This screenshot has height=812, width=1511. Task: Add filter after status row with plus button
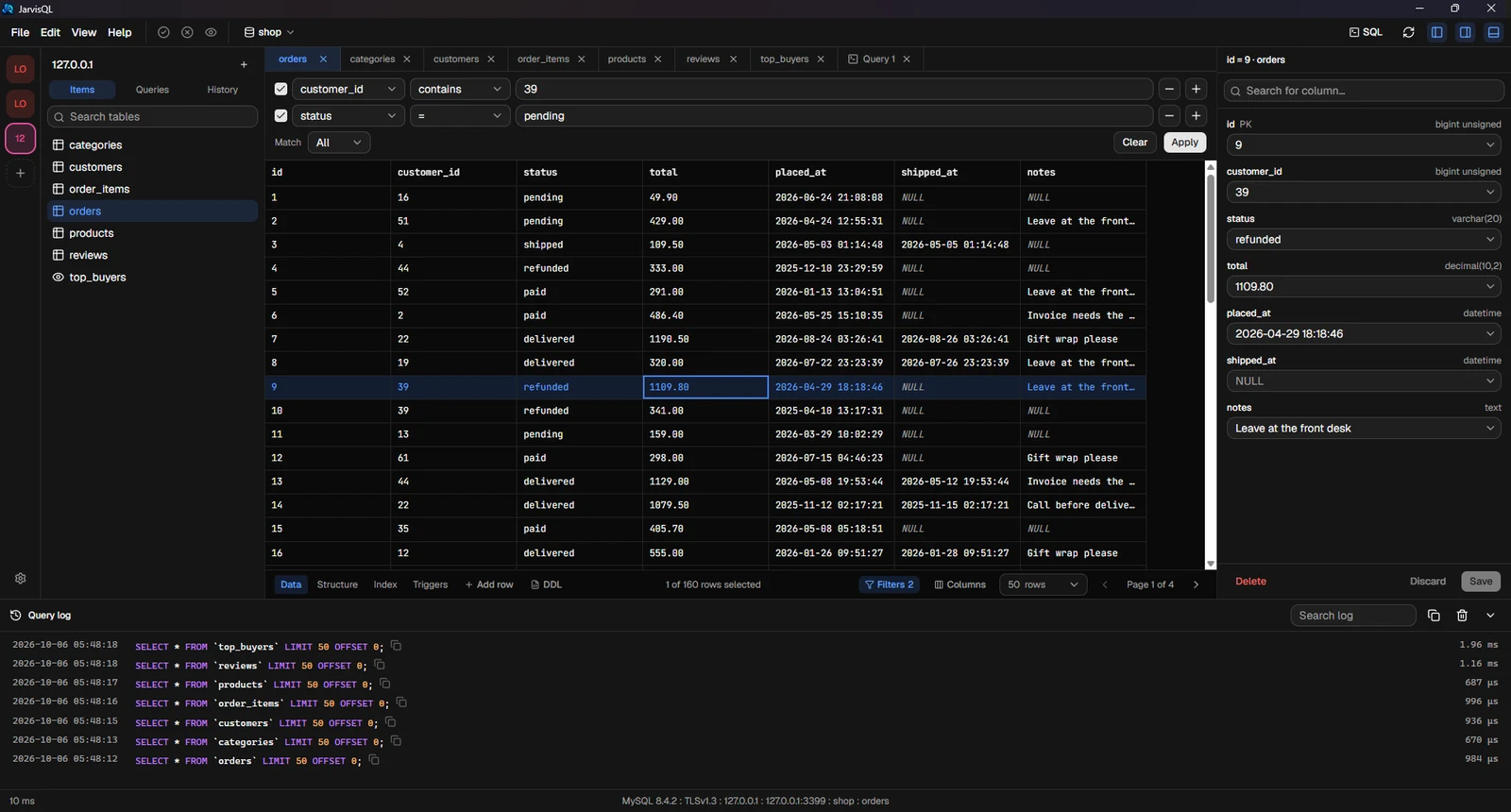pyautogui.click(x=1196, y=115)
